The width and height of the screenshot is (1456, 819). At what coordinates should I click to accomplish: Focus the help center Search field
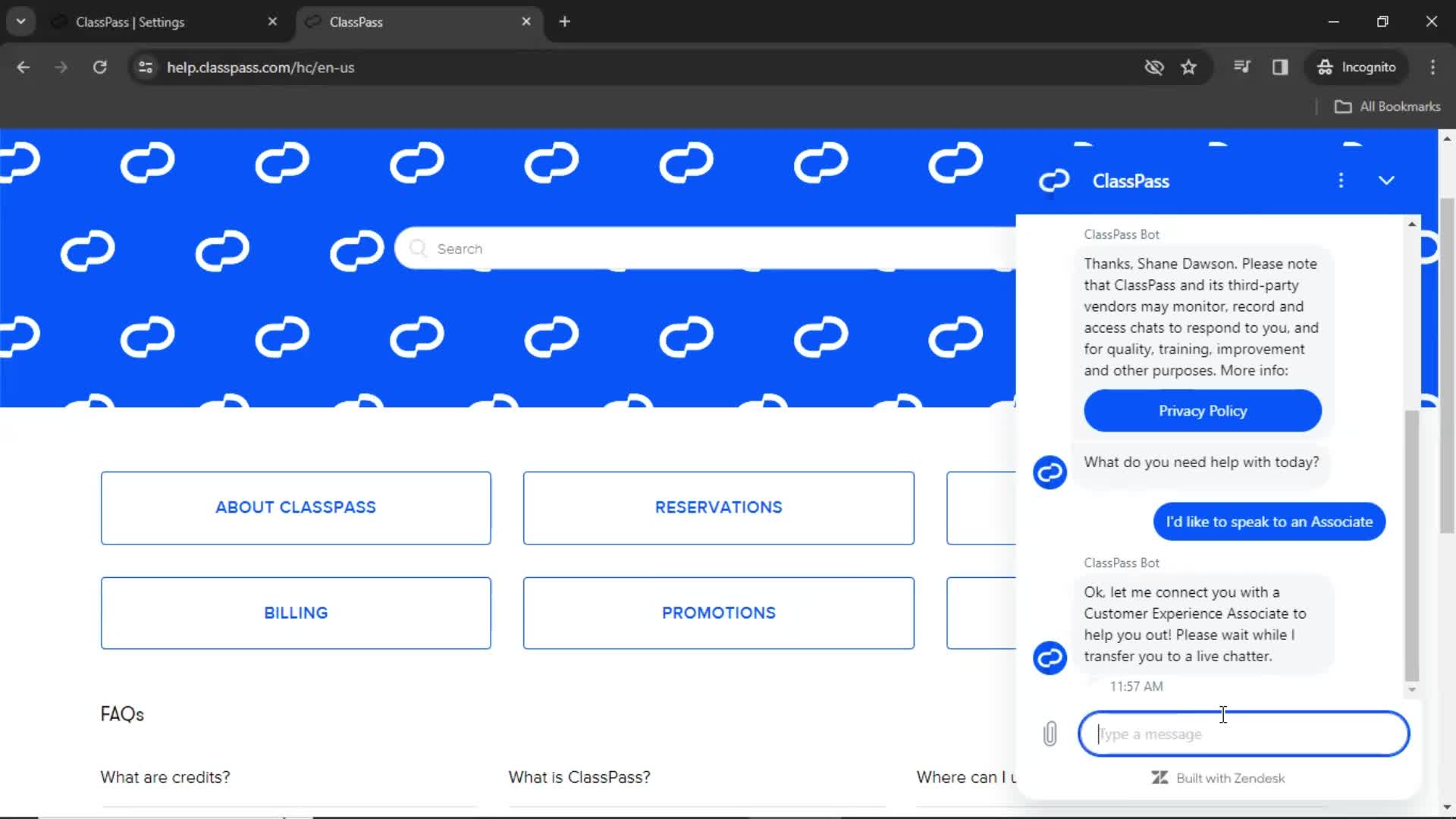[x=705, y=249]
